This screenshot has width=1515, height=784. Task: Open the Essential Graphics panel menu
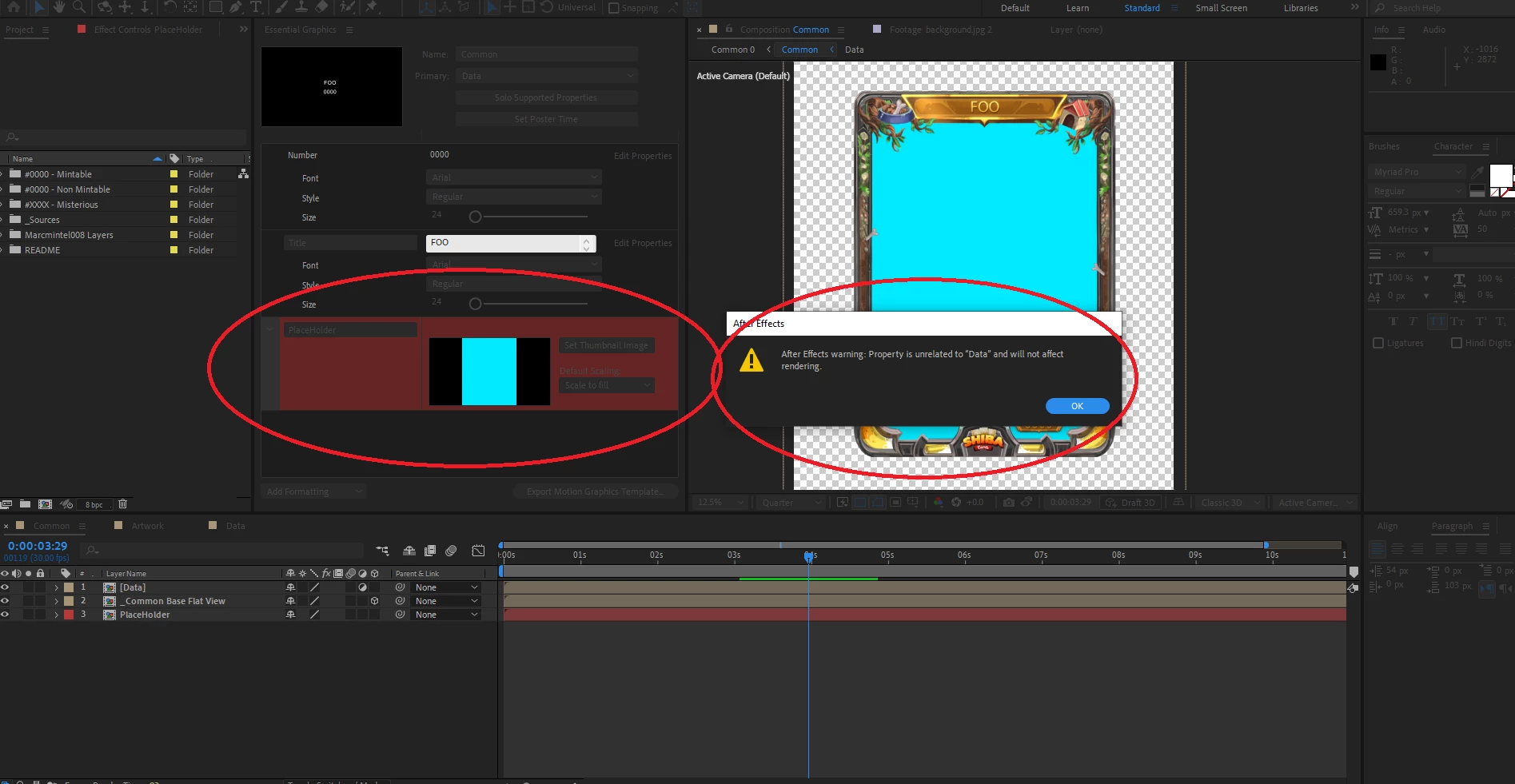349,30
